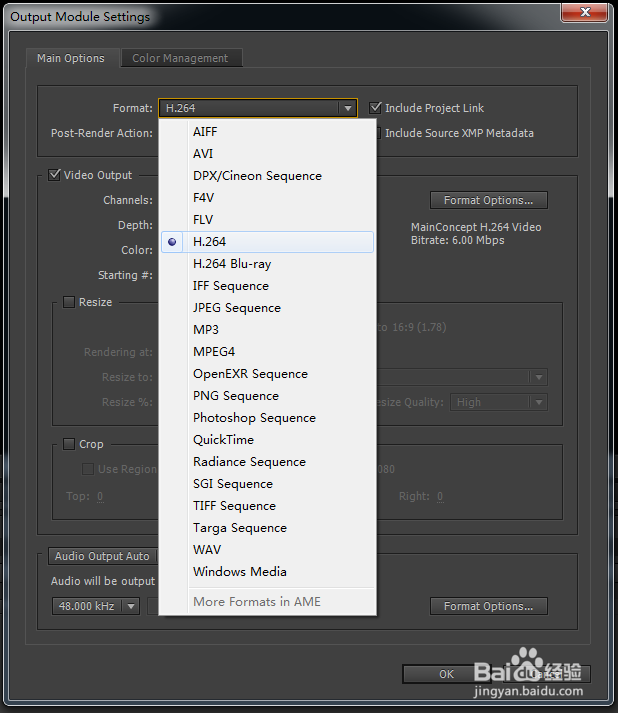The width and height of the screenshot is (618, 713).
Task: Toggle Use Region of Interest checkbox
Action: click(88, 469)
